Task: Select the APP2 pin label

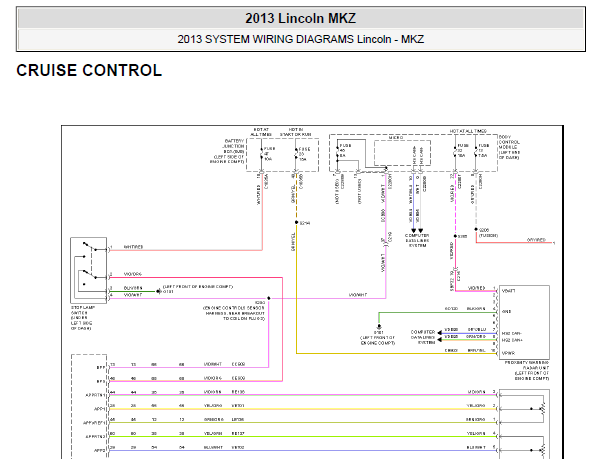Action: [99, 451]
